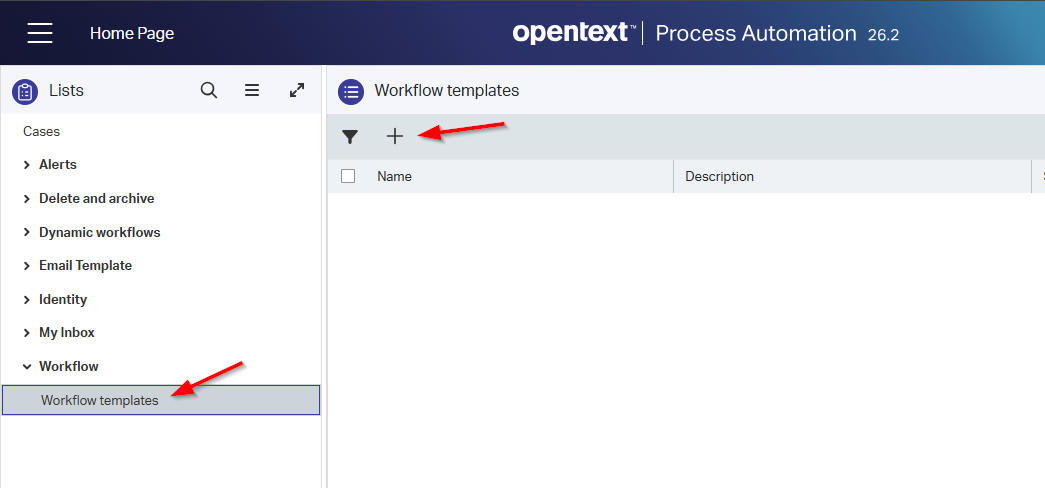
Task: Collapse the Workflow group
Action: pyautogui.click(x=27, y=367)
